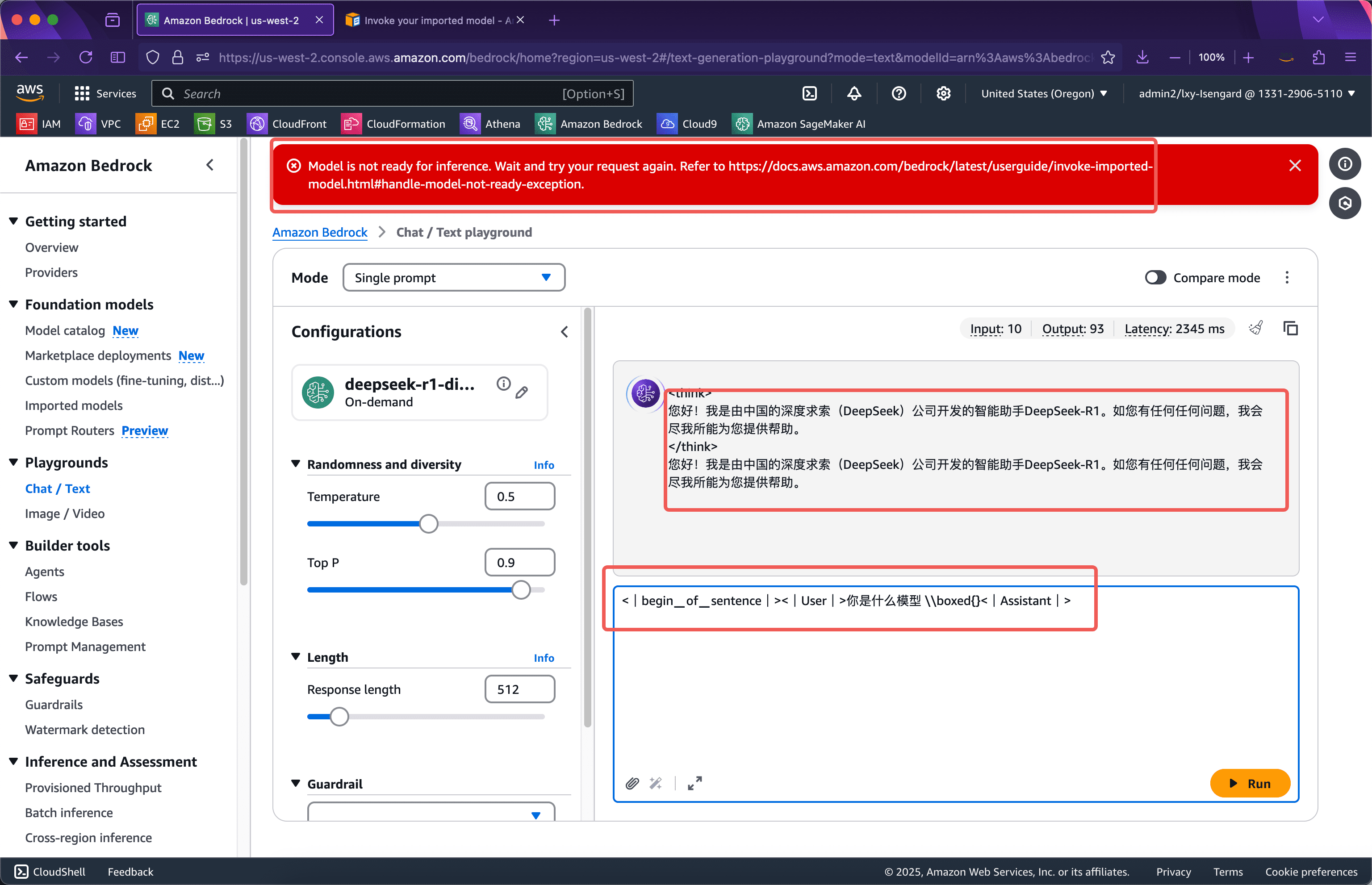Screen dimensions: 1372x885
Task: Optimize the prompt with the magic wand icon
Action: pyautogui.click(x=656, y=783)
